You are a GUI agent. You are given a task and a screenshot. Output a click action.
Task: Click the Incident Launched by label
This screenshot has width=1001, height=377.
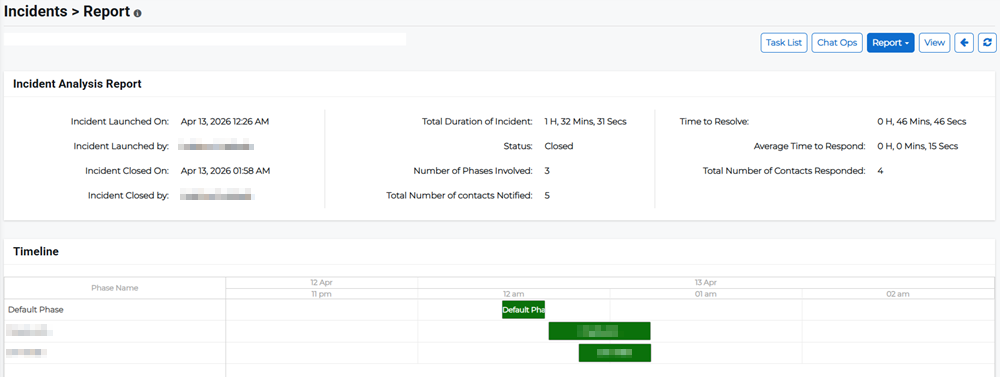pyautogui.click(x=121, y=146)
